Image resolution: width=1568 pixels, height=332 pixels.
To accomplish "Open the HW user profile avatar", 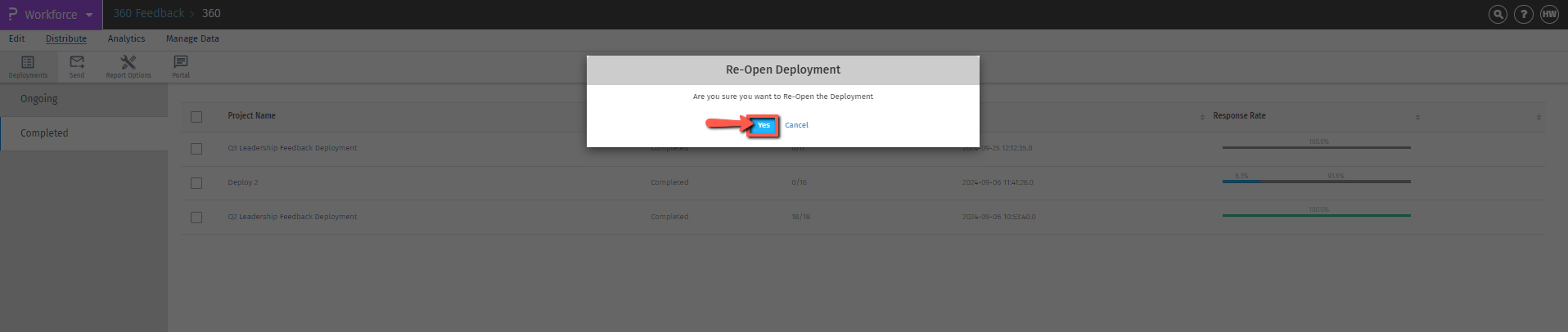I will 1550,15.
